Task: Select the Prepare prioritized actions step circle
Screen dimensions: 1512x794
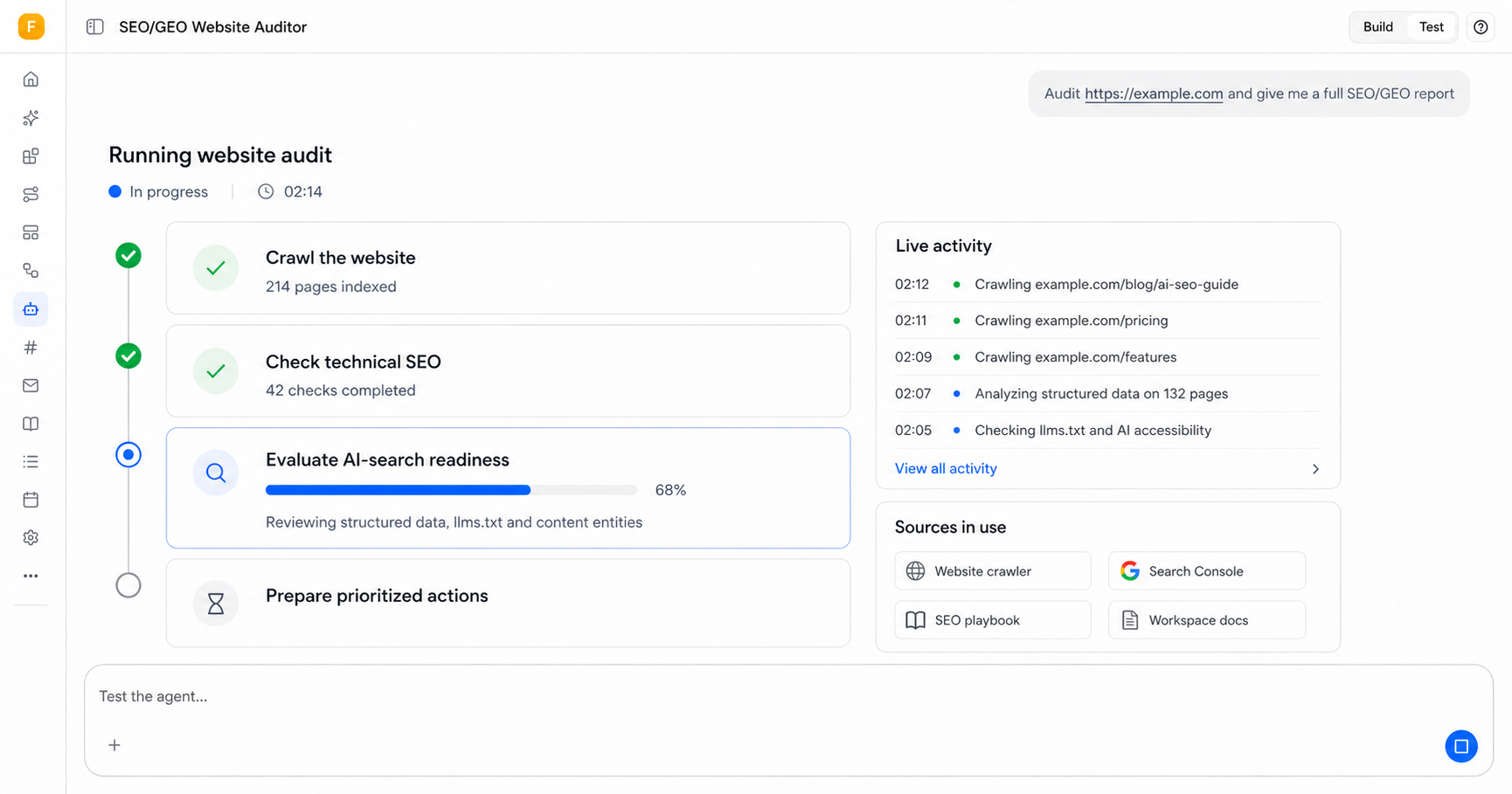Action: (x=128, y=585)
